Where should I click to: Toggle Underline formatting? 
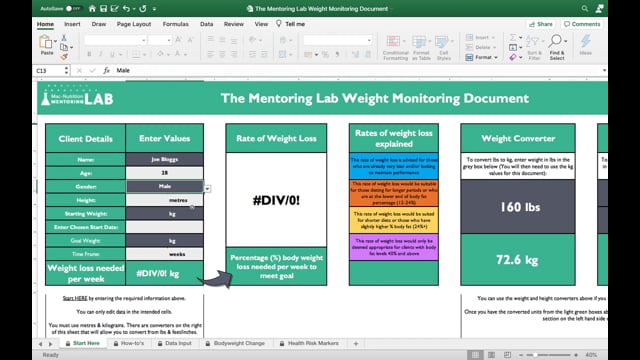(x=112, y=54)
